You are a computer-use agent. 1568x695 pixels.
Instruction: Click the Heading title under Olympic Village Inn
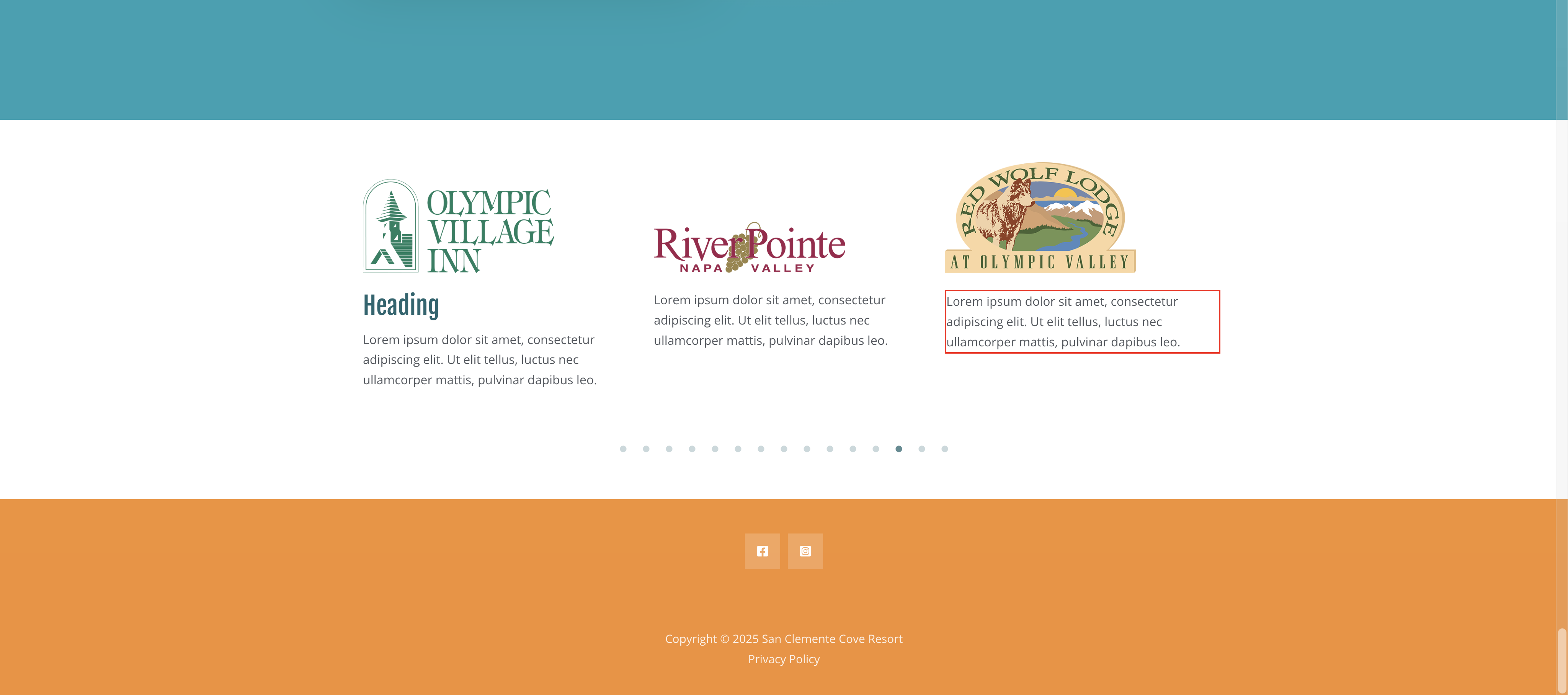(401, 305)
